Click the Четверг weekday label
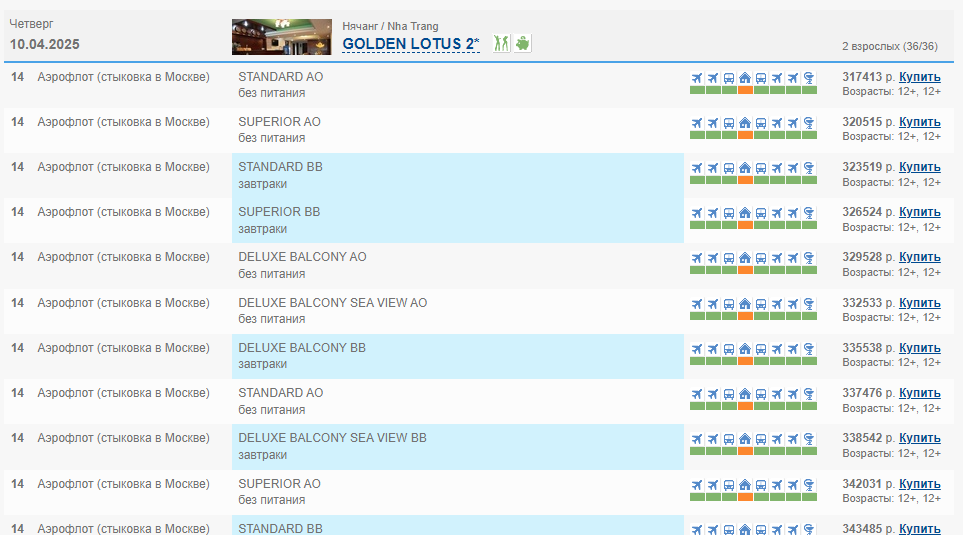The height and width of the screenshot is (535, 963). pos(31,24)
